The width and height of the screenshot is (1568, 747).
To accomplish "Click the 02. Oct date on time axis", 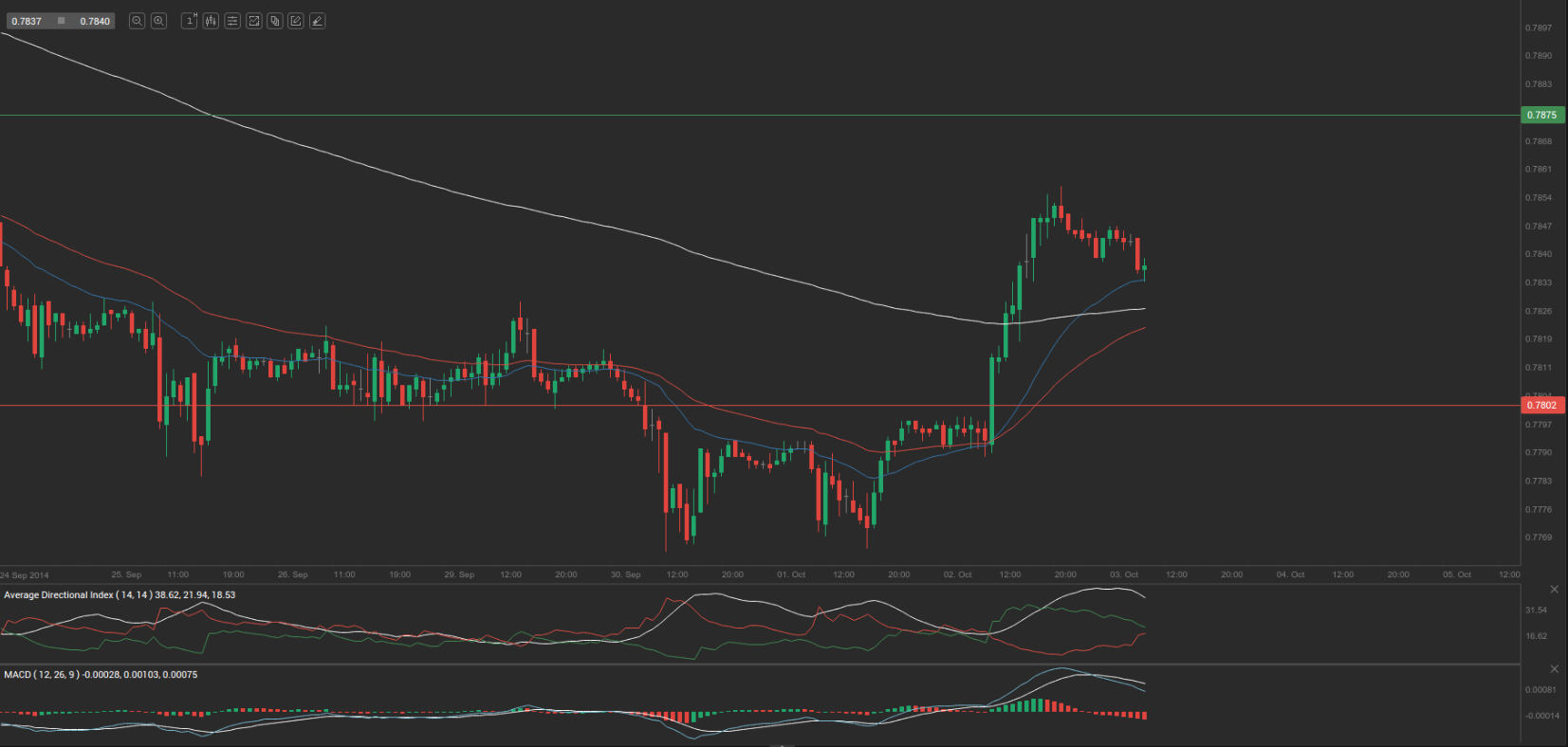I will 957,574.
